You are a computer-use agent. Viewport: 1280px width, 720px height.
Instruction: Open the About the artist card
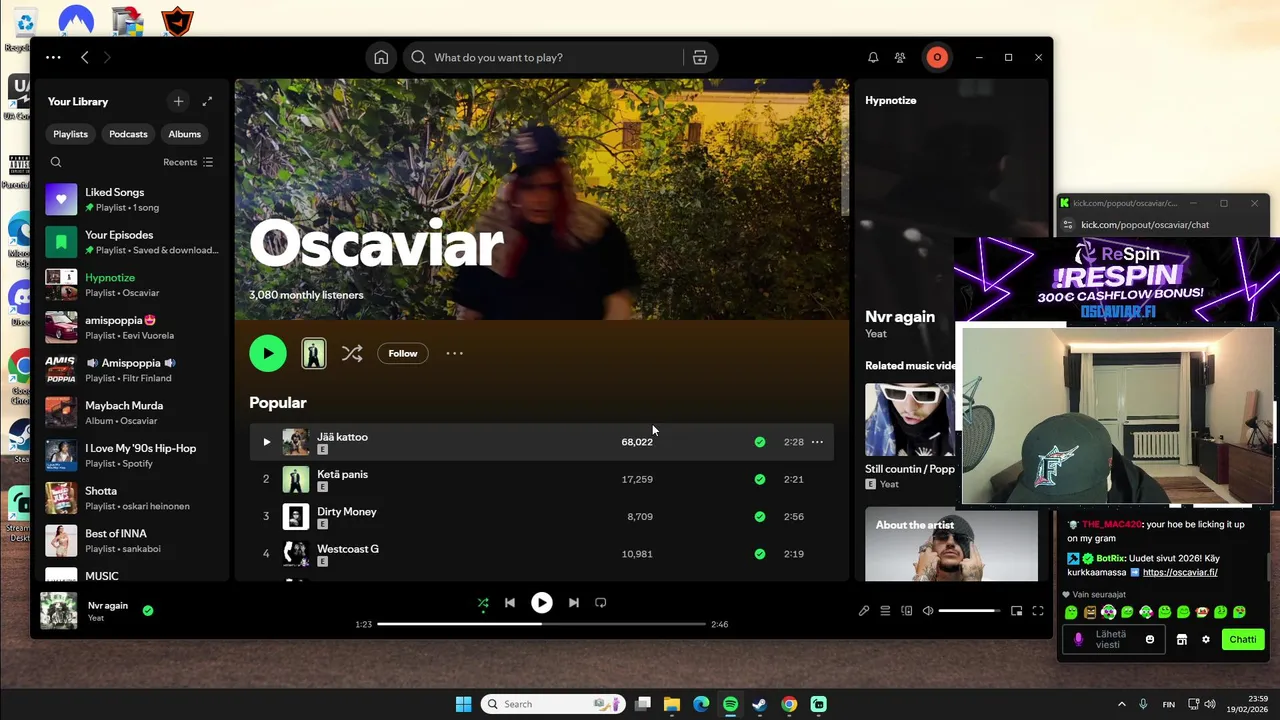pos(951,545)
